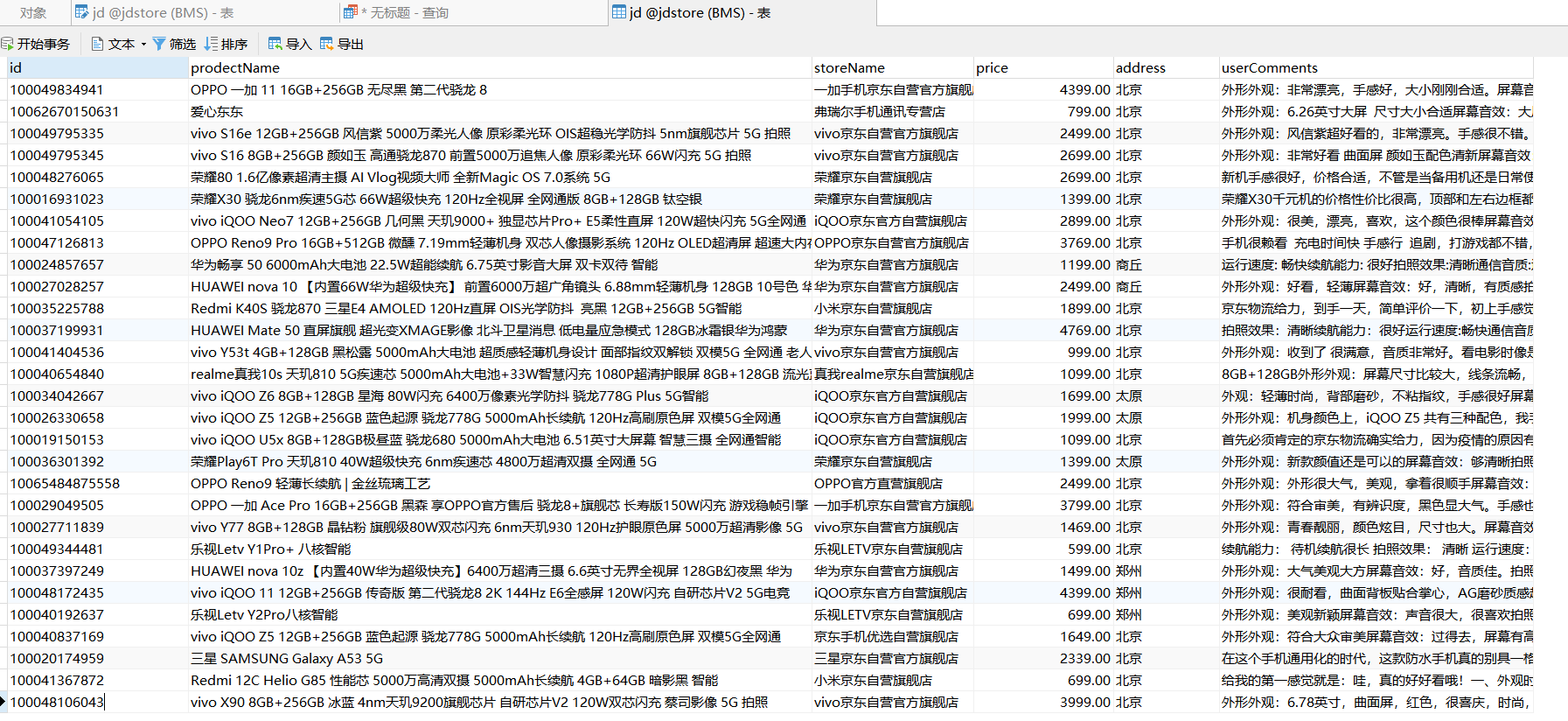Open the 文本 dropdown arrow
Image resolution: width=1568 pixels, height=721 pixels.
pyautogui.click(x=143, y=45)
